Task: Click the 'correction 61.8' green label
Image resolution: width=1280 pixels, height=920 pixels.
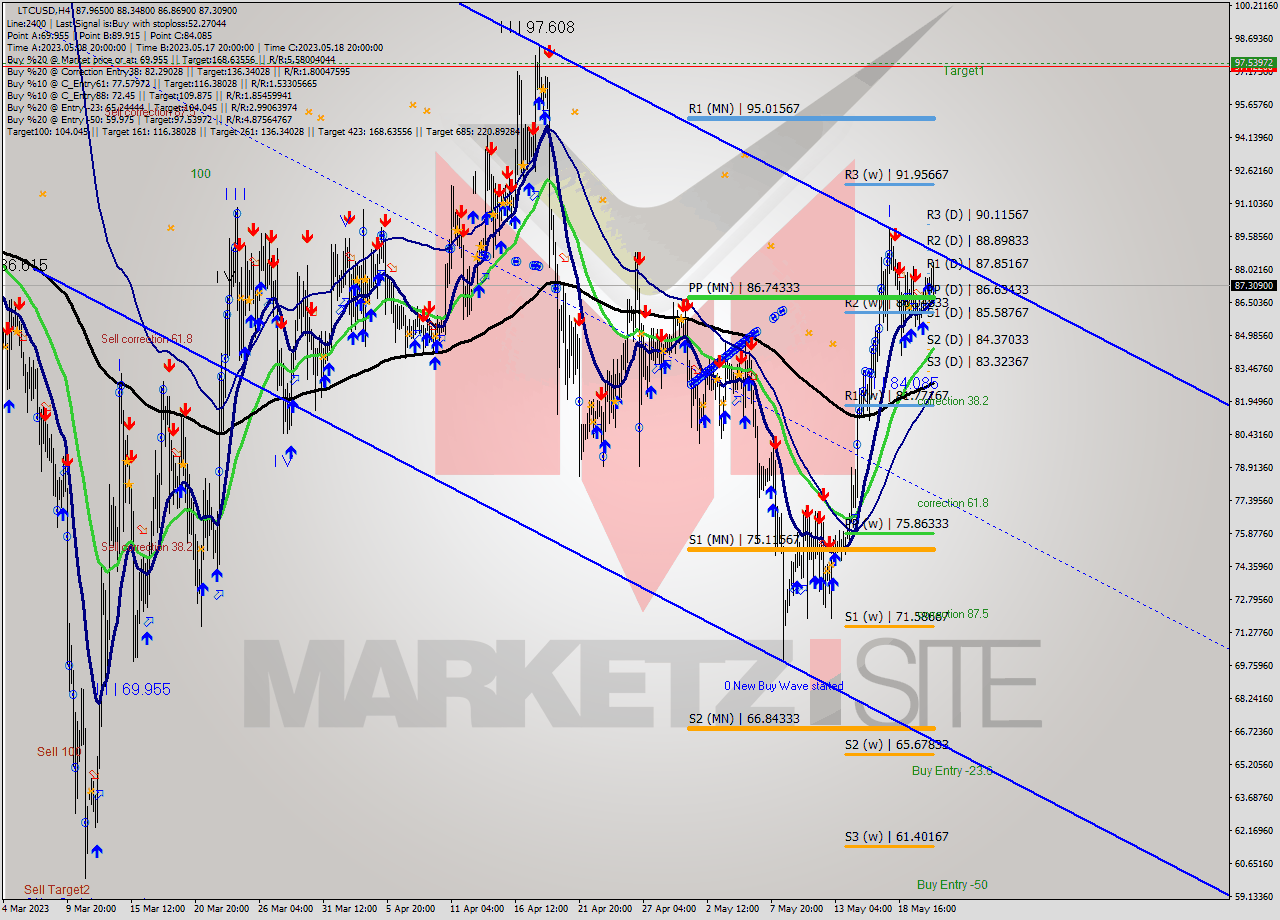Action: 953,503
